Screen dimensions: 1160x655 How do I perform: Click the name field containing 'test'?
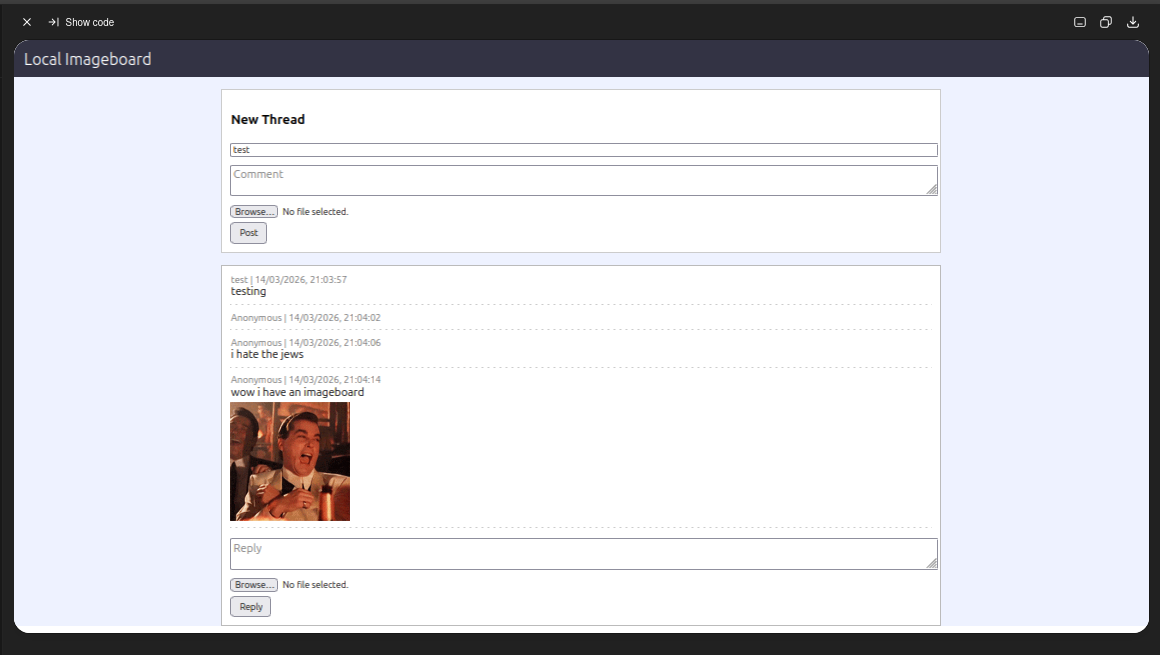(x=584, y=150)
